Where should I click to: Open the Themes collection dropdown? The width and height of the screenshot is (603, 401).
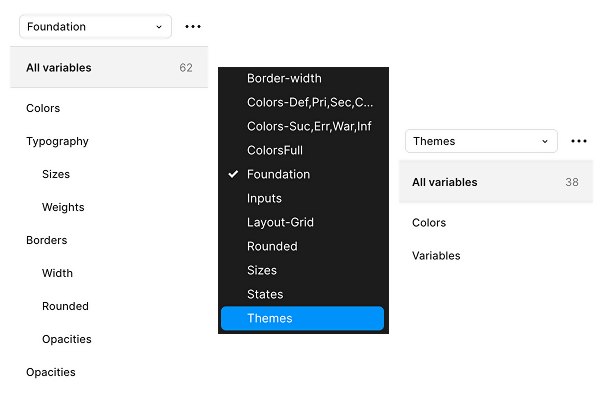click(480, 141)
